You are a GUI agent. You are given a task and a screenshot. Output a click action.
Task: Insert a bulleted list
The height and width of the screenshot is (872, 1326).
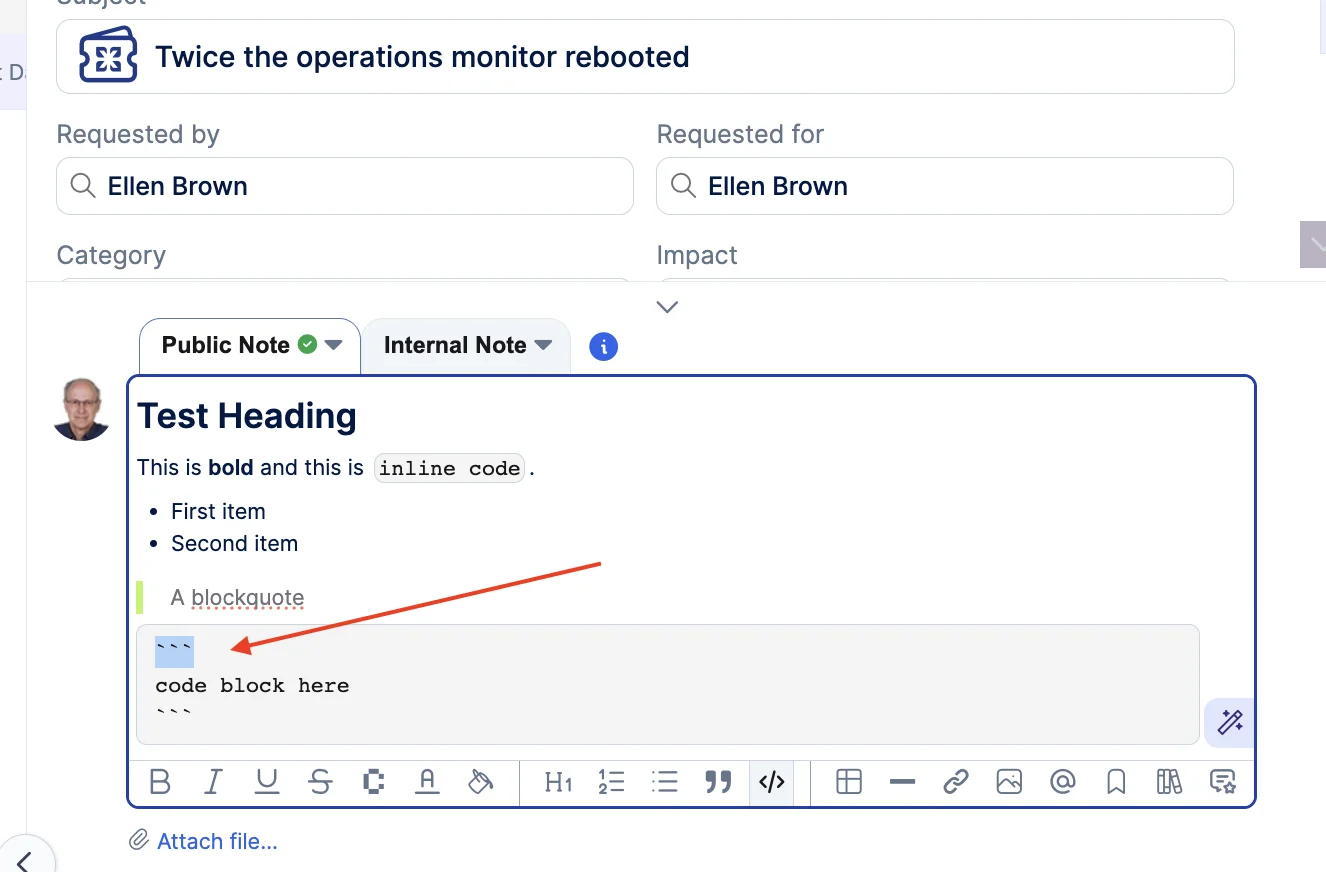click(665, 781)
